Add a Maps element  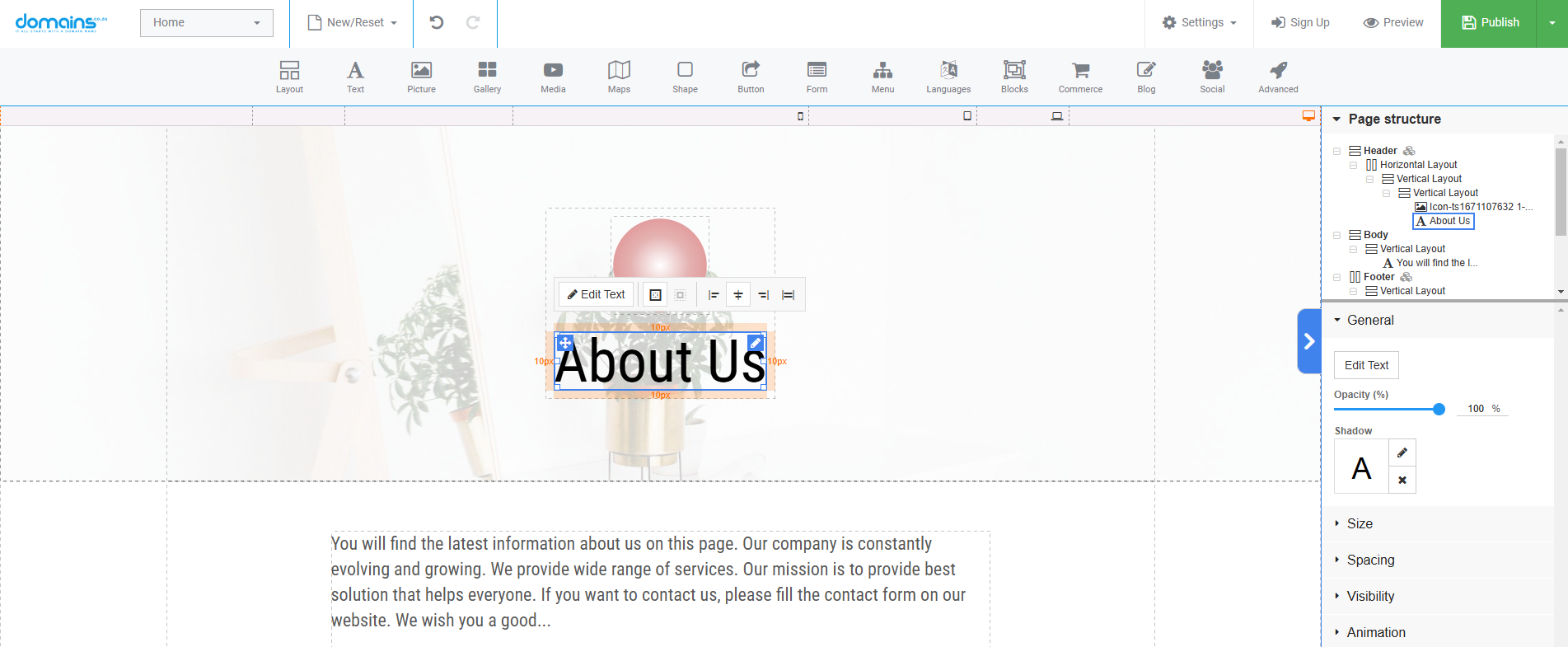coord(619,71)
